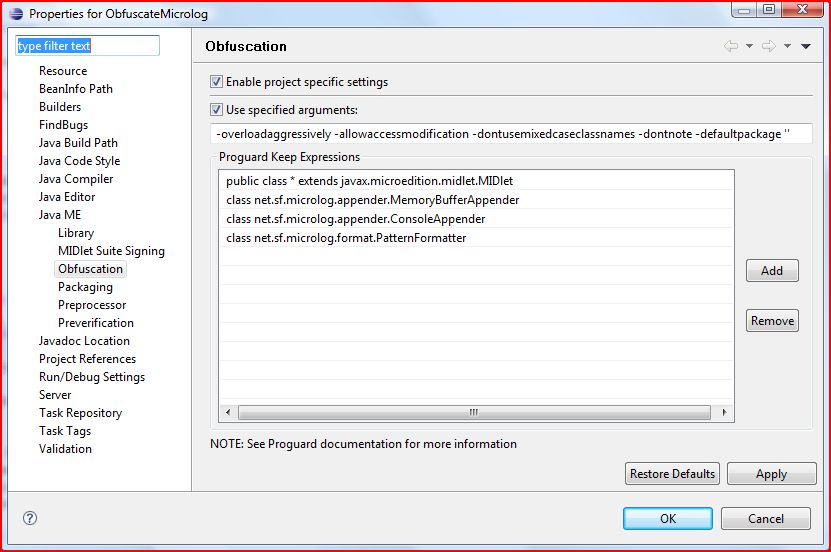
Task: Maximize the Properties dialog window
Action: 770,9
